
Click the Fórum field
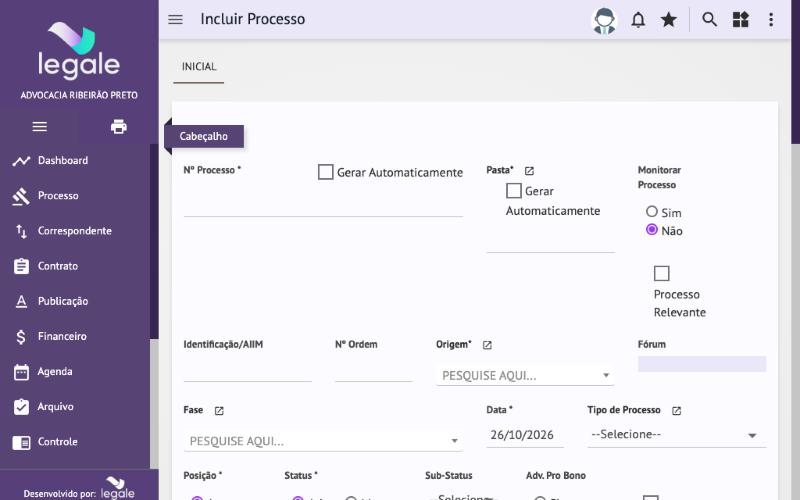pyautogui.click(x=702, y=364)
